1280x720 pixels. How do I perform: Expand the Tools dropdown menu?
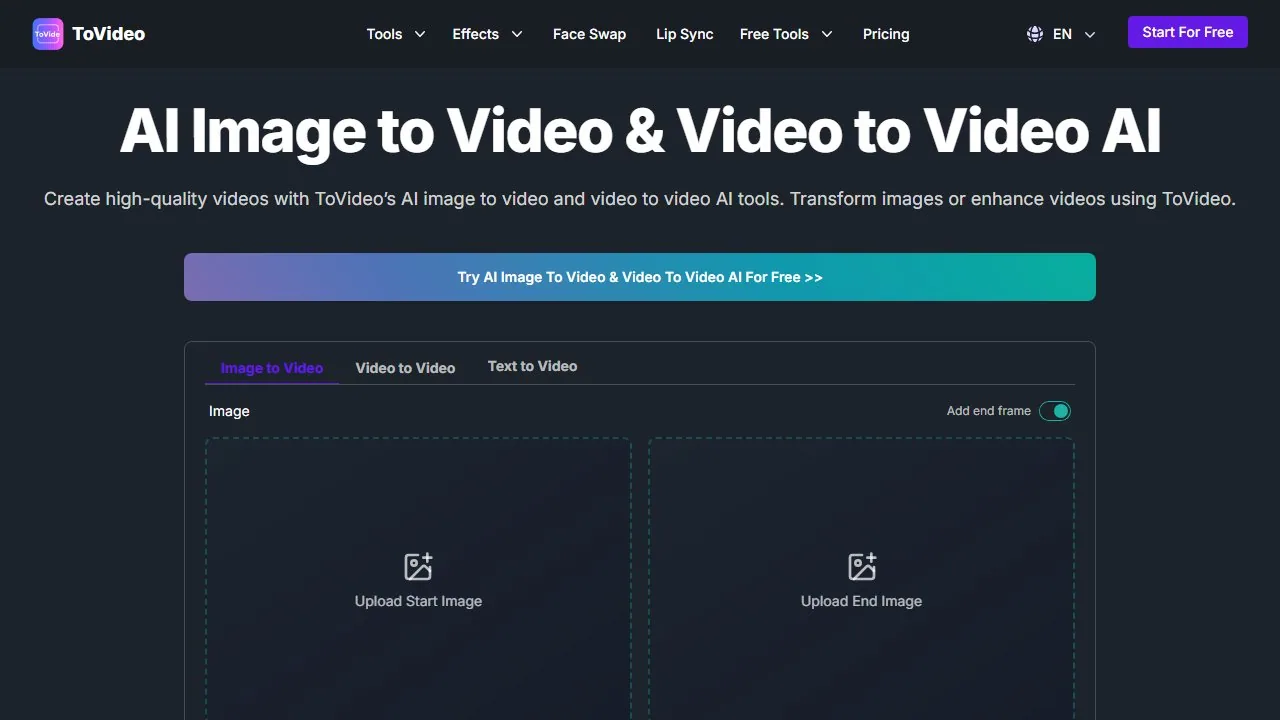pyautogui.click(x=396, y=34)
